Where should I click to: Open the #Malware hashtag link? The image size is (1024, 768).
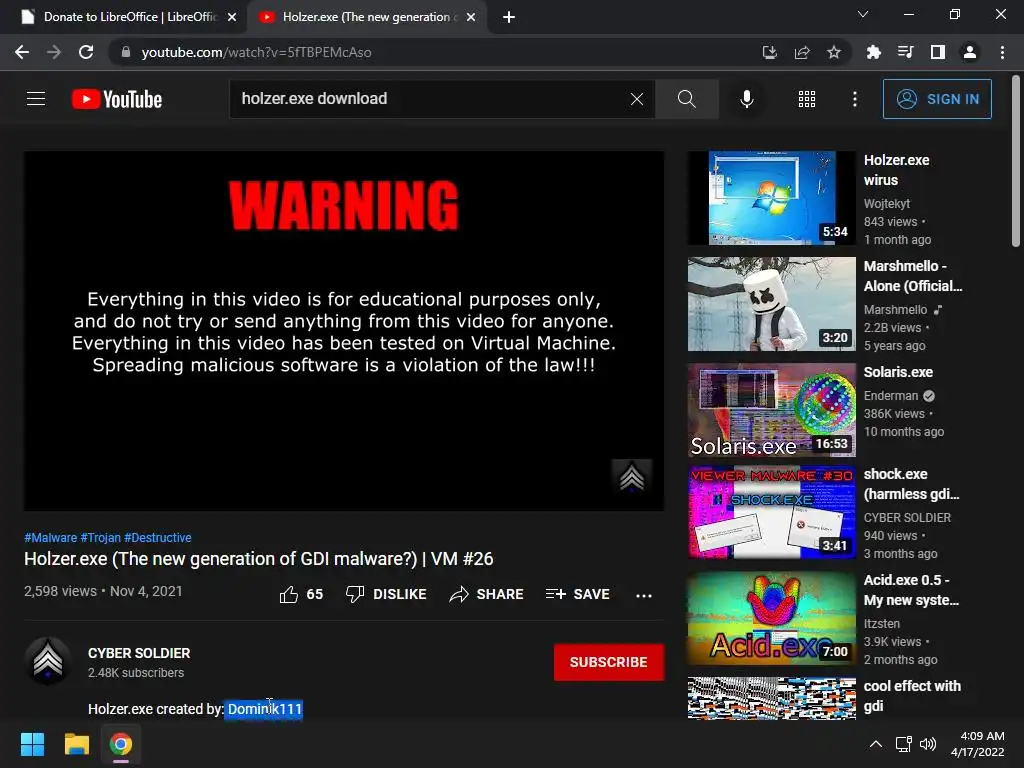[x=50, y=537]
